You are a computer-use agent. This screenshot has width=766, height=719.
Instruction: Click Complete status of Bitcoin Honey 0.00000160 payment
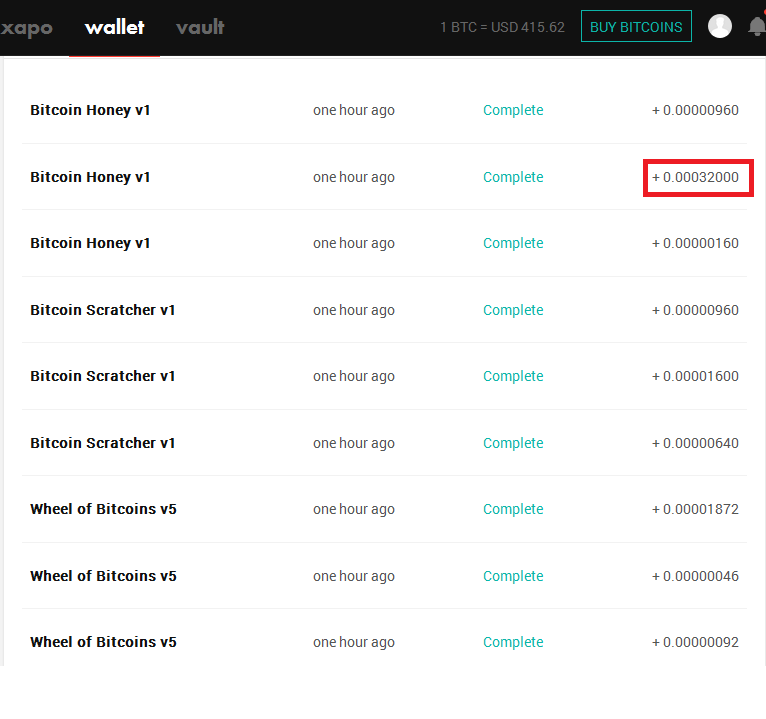513,243
